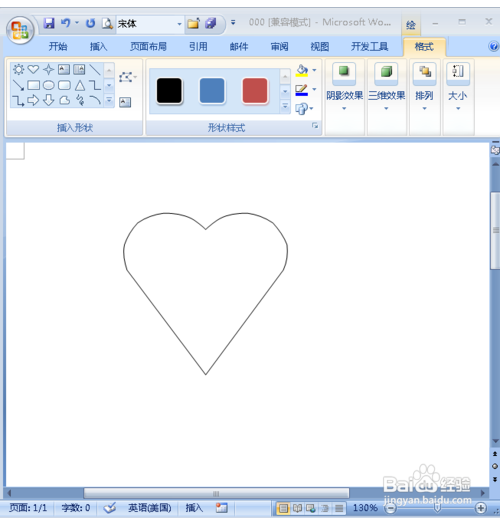Expand the shape styles gallery
Viewport: 500px width, 518px height.
(285, 106)
